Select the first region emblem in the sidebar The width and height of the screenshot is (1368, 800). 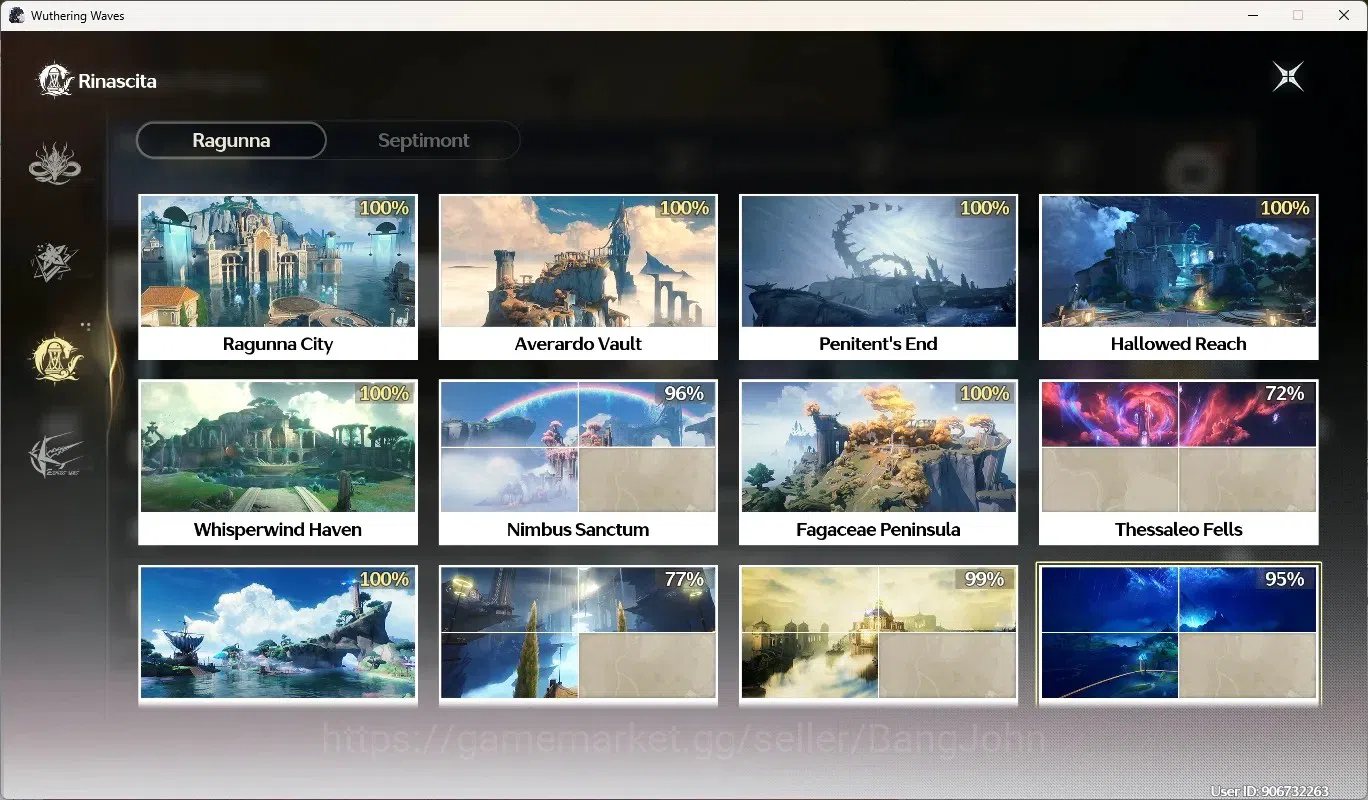click(55, 163)
